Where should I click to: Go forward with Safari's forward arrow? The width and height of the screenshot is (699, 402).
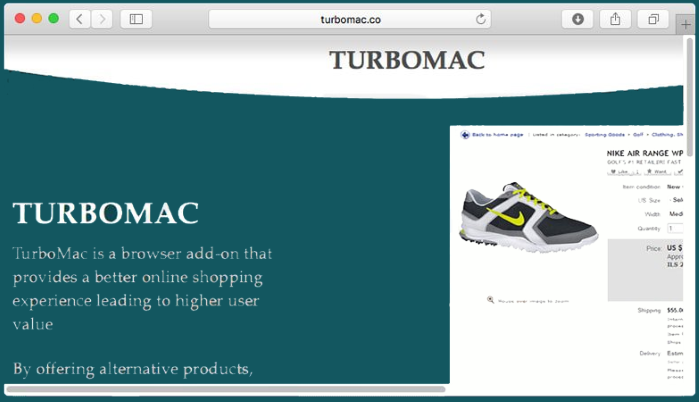[102, 19]
